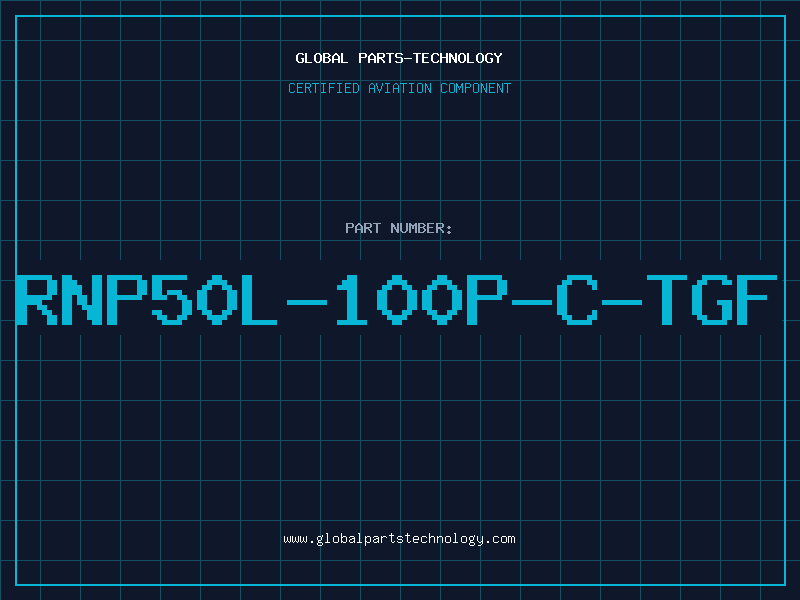Click the large letter R starting part number
Screen dimensions: 800x600
click(x=37, y=299)
